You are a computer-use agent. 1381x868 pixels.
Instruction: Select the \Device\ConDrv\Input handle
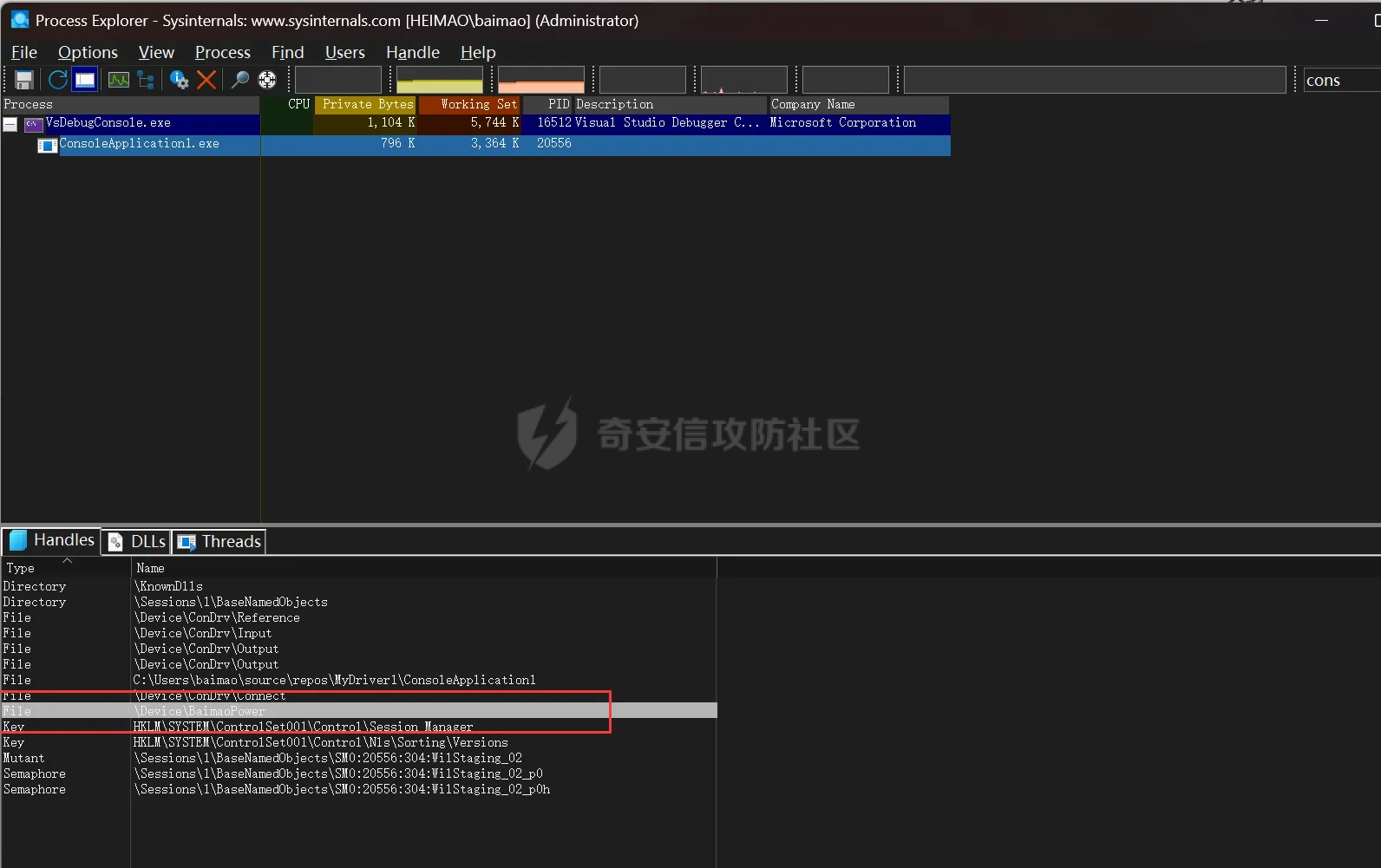[359, 633]
